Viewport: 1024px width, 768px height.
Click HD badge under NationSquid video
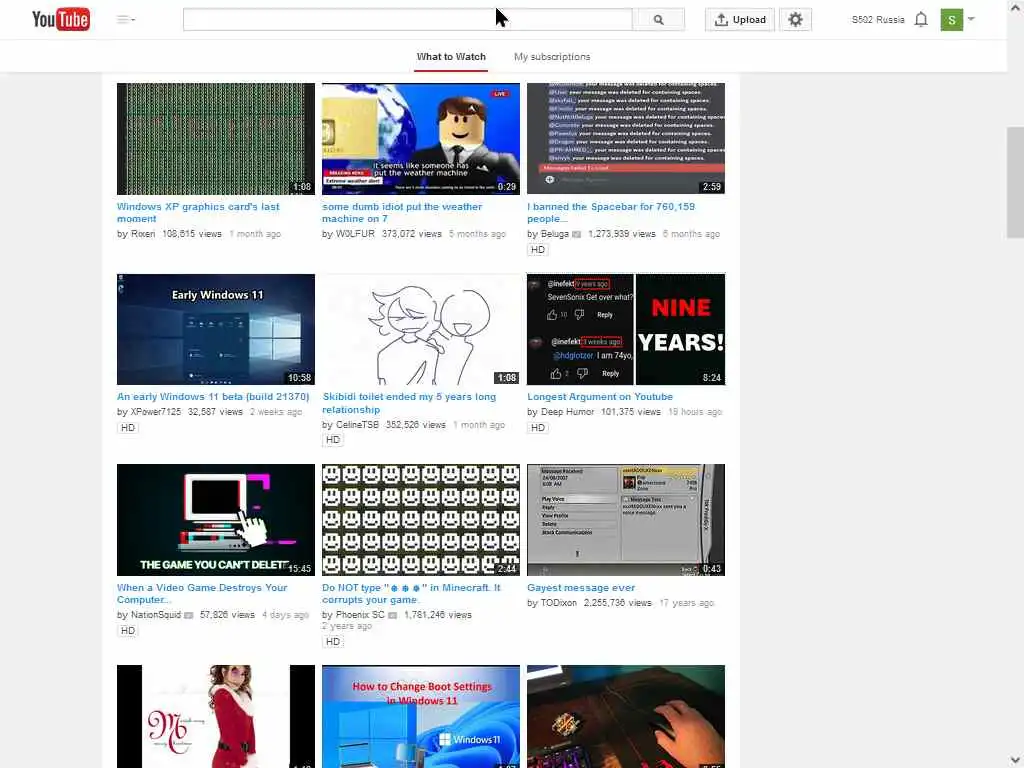point(127,630)
